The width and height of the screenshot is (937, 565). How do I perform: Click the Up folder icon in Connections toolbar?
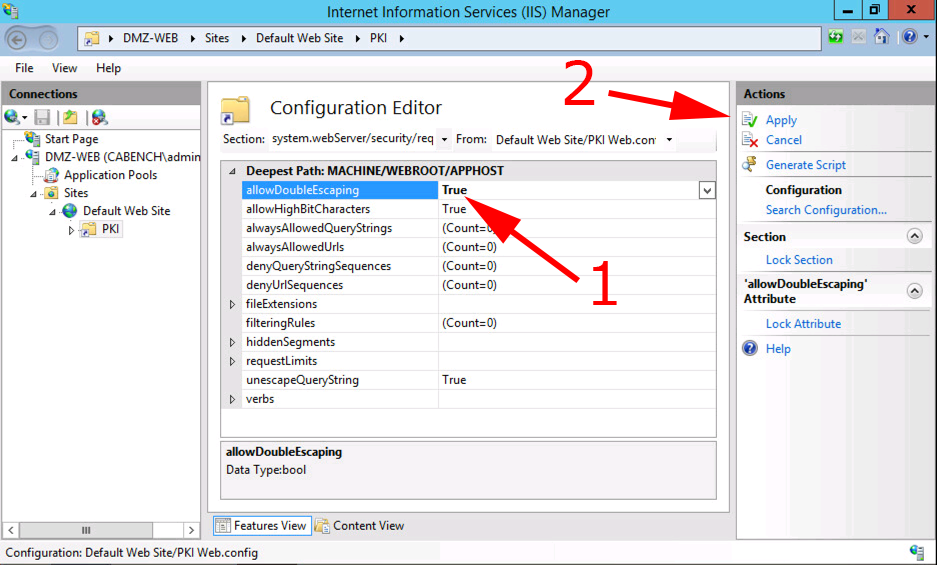coord(71,117)
